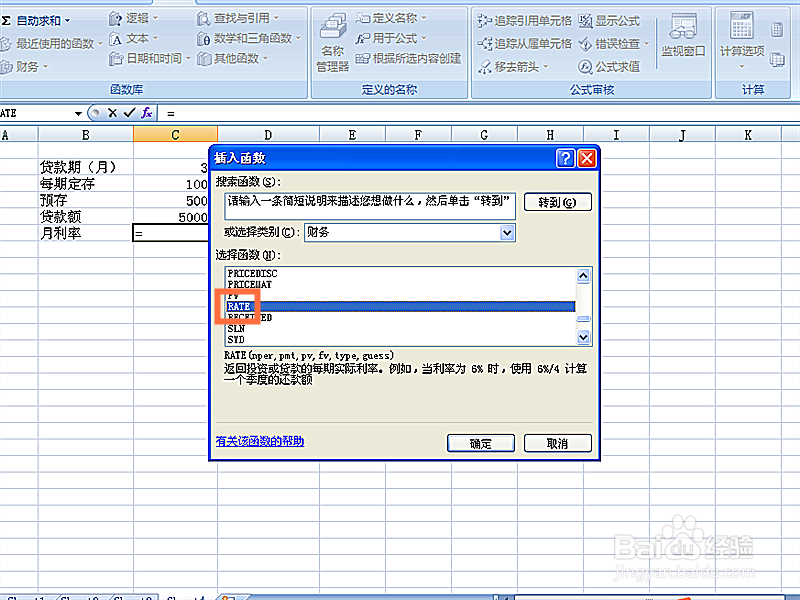The width and height of the screenshot is (800, 600).
Task: Select cell labeled 预存
Action: [x=86, y=200]
